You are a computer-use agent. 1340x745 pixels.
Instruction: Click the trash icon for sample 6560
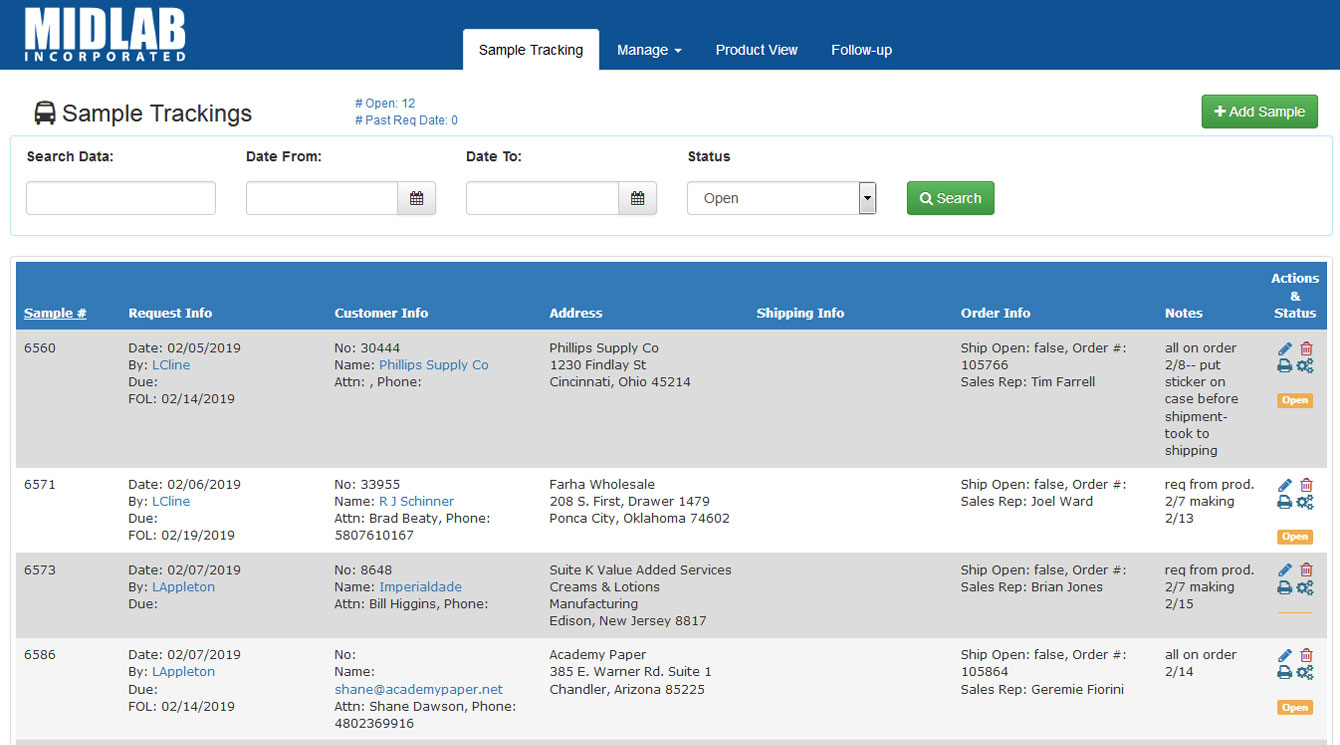[x=1306, y=349]
